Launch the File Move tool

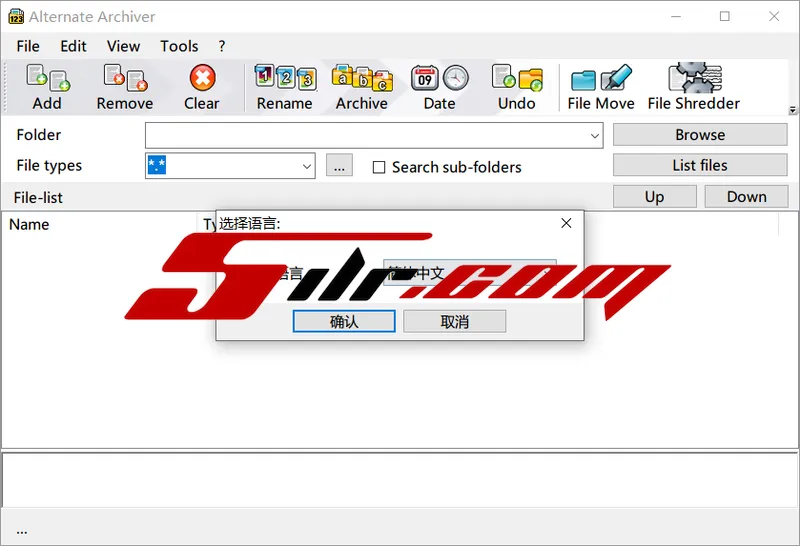(x=601, y=87)
